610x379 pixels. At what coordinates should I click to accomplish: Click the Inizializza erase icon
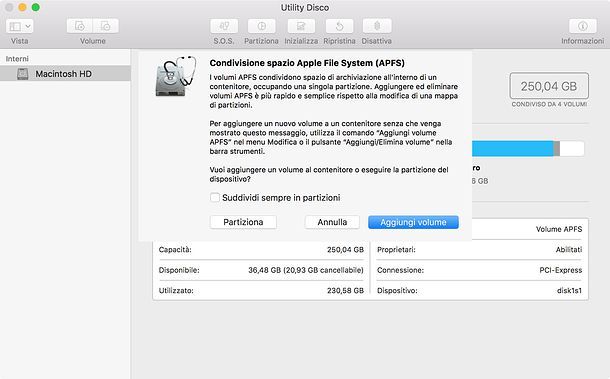click(x=301, y=26)
